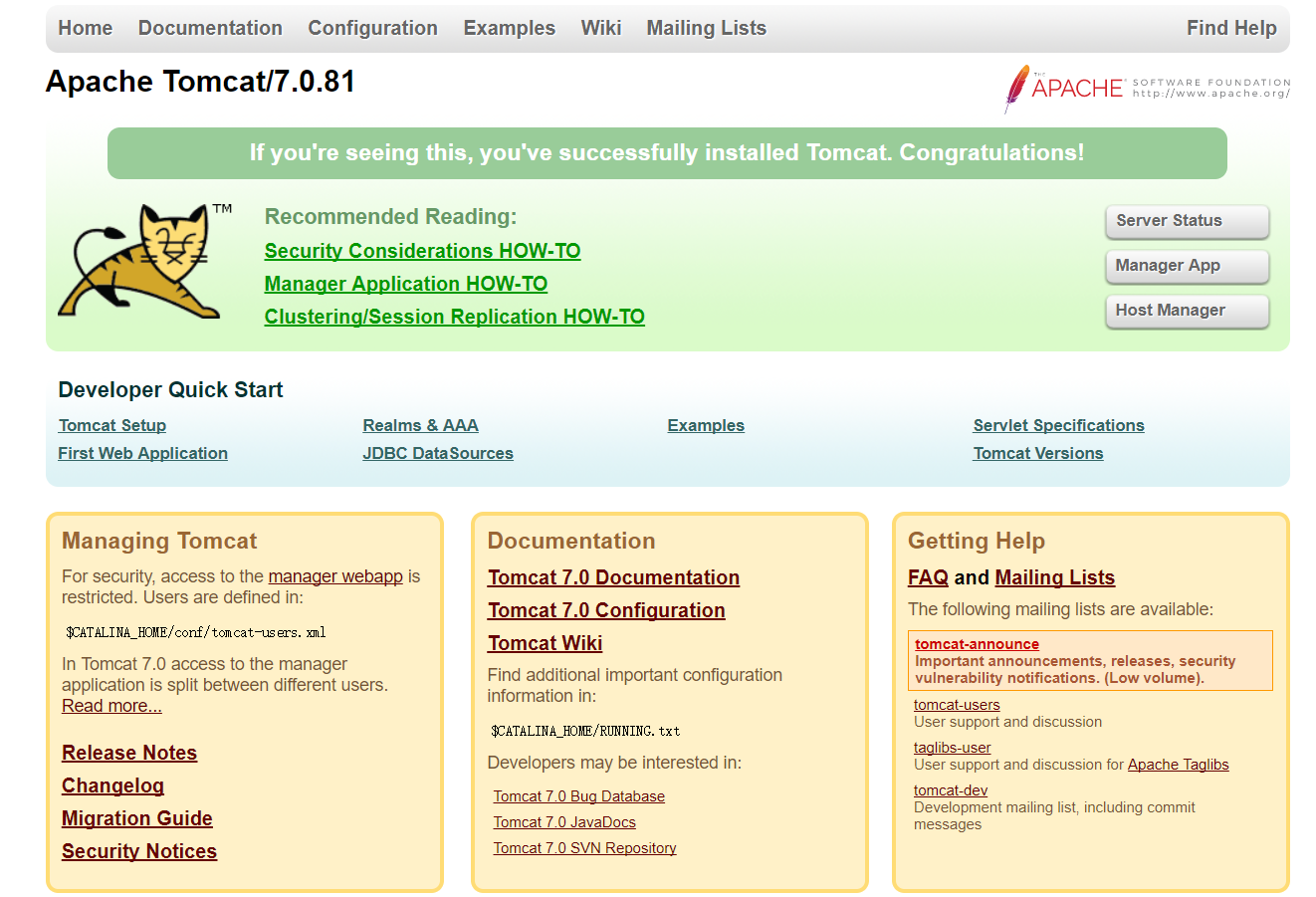Click the Mailing Lists link under Getting Help
Viewport: 1316px width, 897px height.
(x=1055, y=577)
